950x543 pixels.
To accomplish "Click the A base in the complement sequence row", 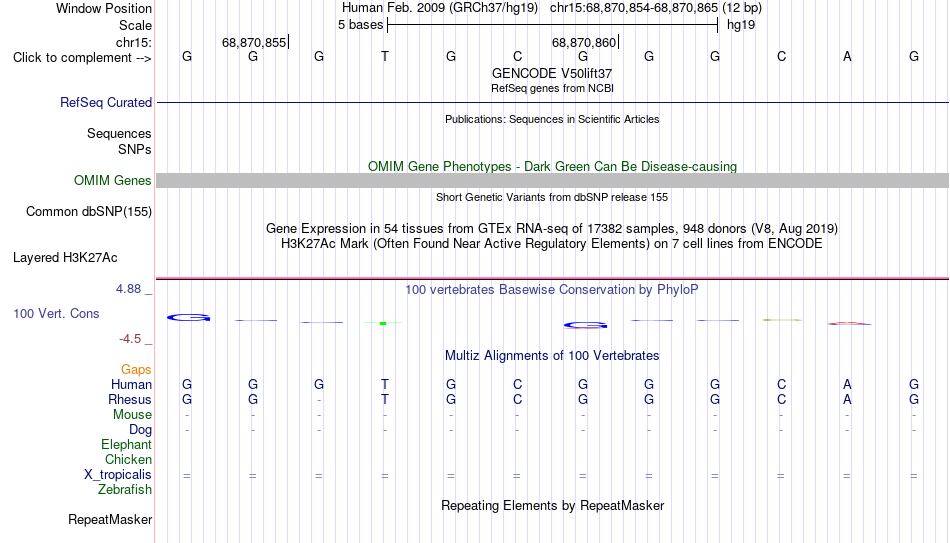I will point(847,57).
